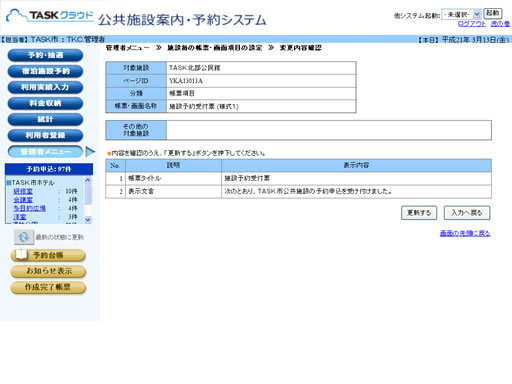This screenshot has height=384, width=512.
Task: Click the TASKクラウド cloud logo
Action: (x=50, y=16)
